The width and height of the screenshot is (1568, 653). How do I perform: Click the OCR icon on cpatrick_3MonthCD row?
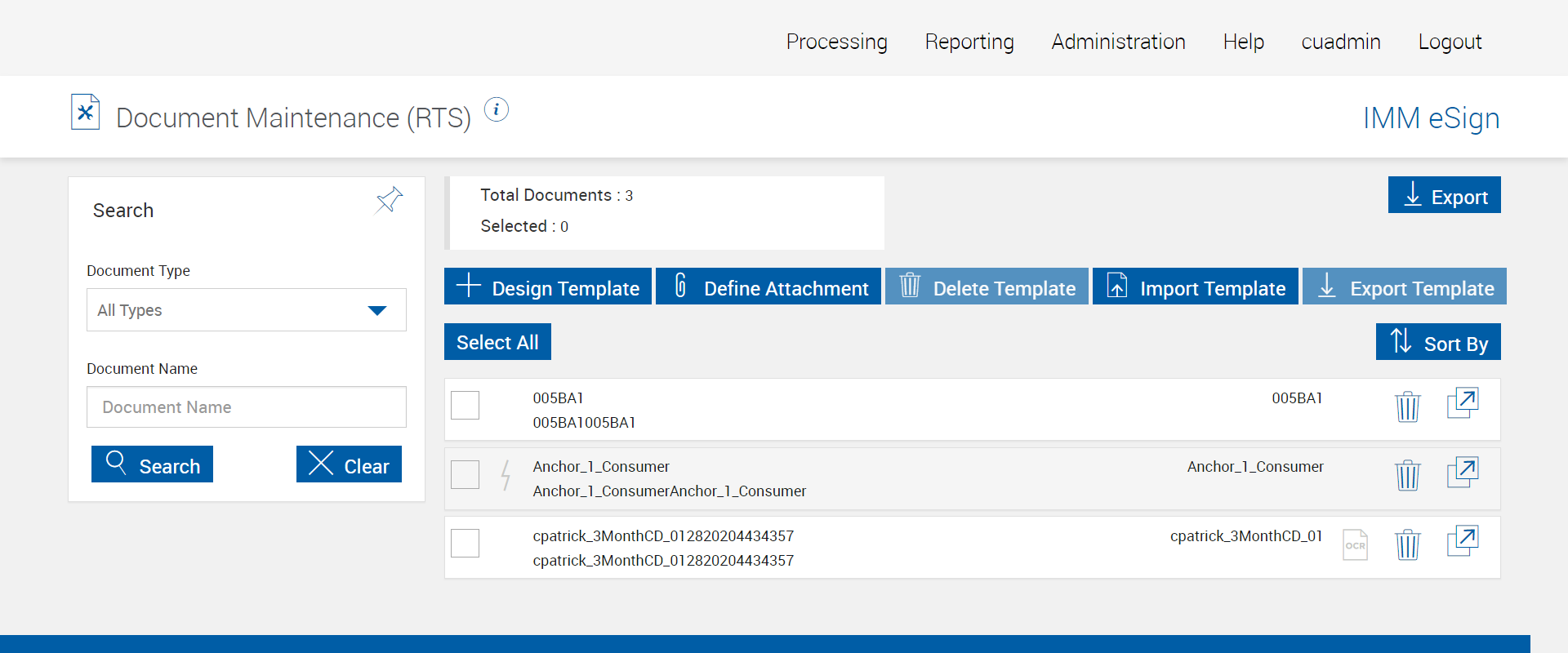pyautogui.click(x=1355, y=545)
